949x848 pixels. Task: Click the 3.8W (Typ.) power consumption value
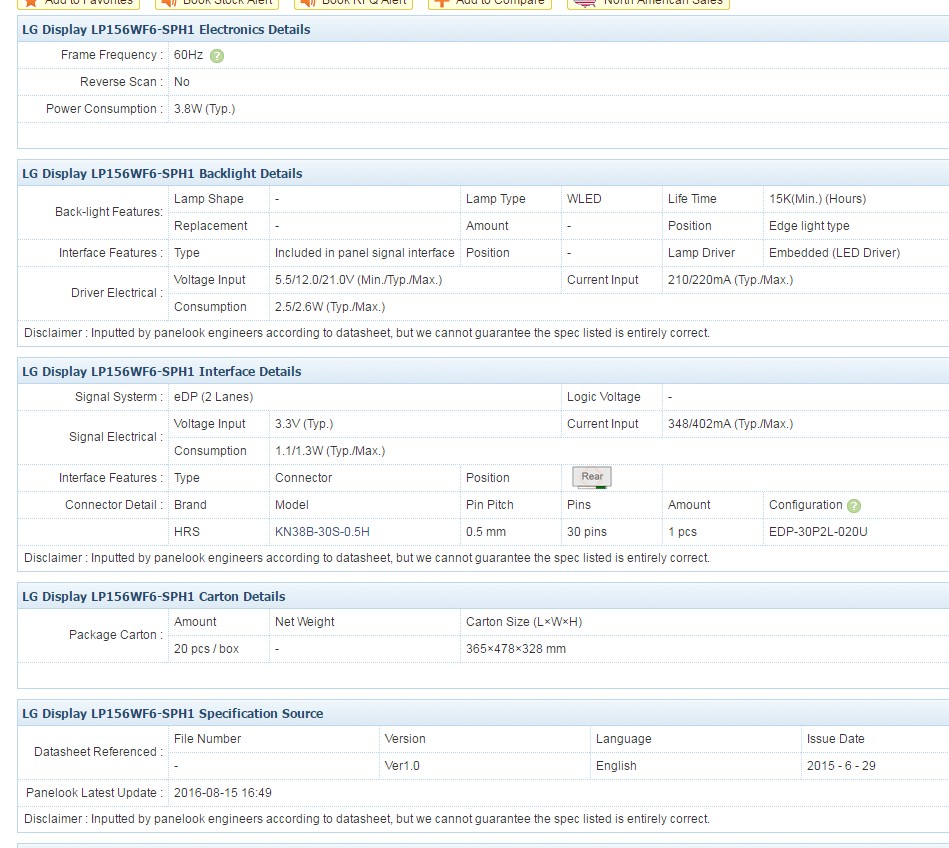point(205,109)
